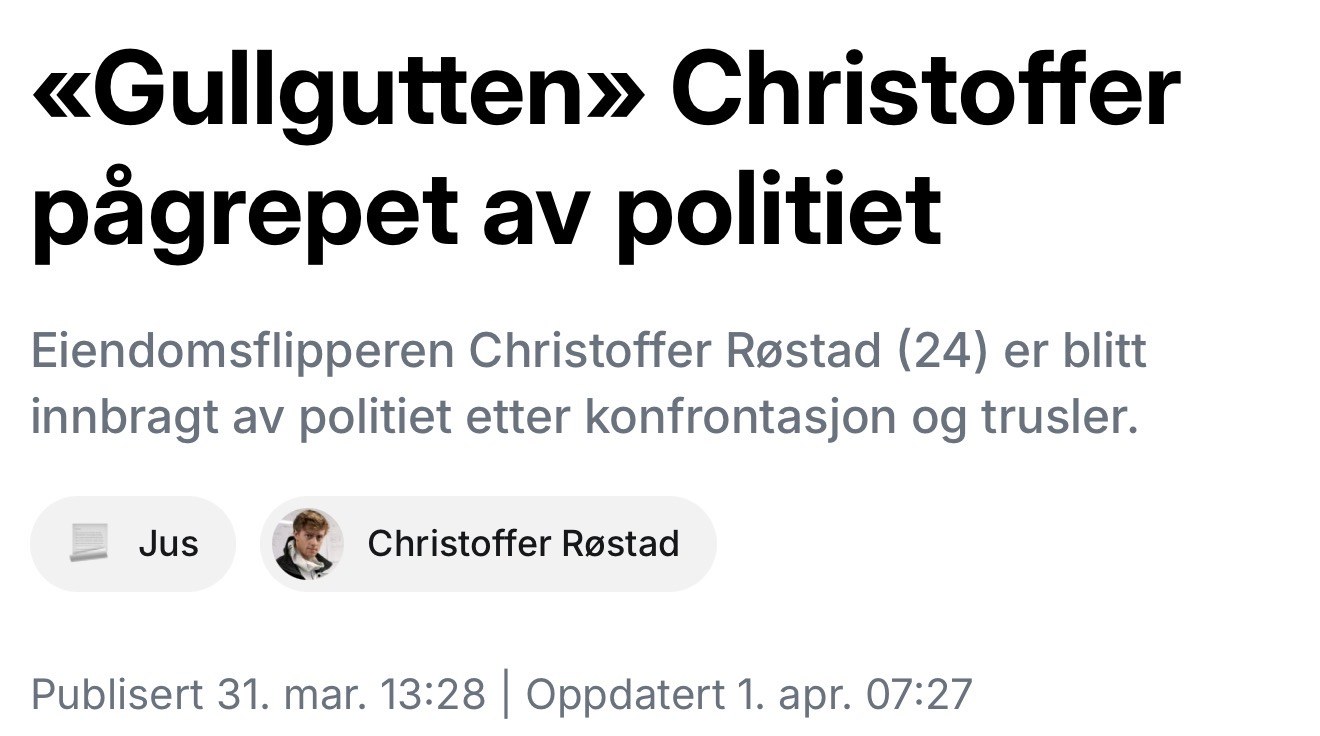Open Christoffer Røstad's profile avatar

tap(307, 544)
